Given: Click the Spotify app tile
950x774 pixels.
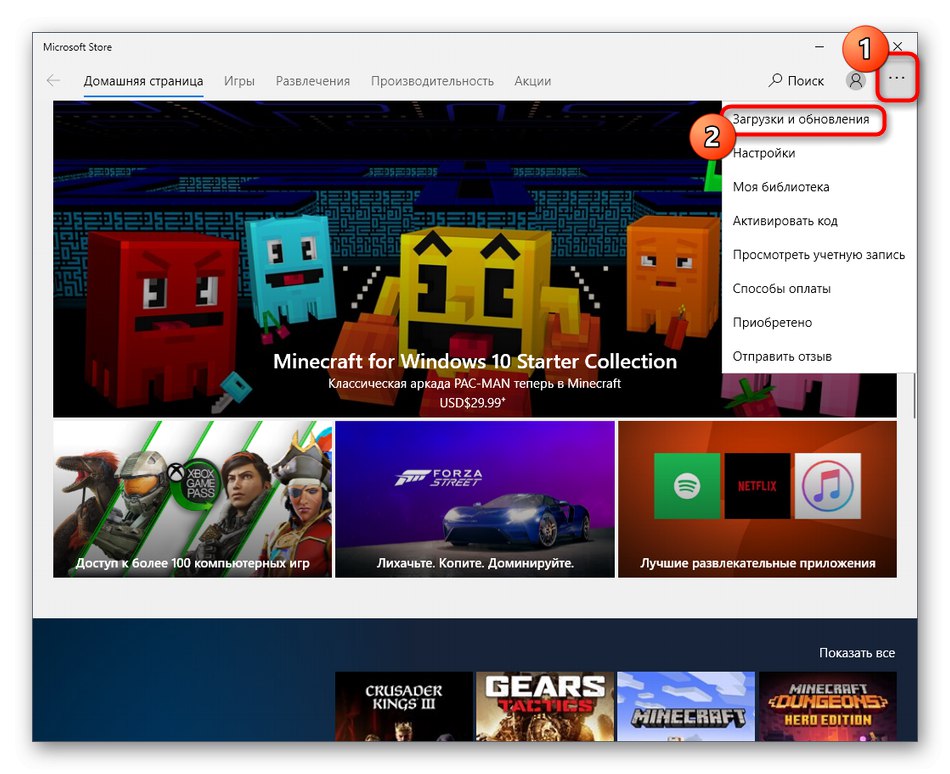Looking at the screenshot, I should pos(687,486).
